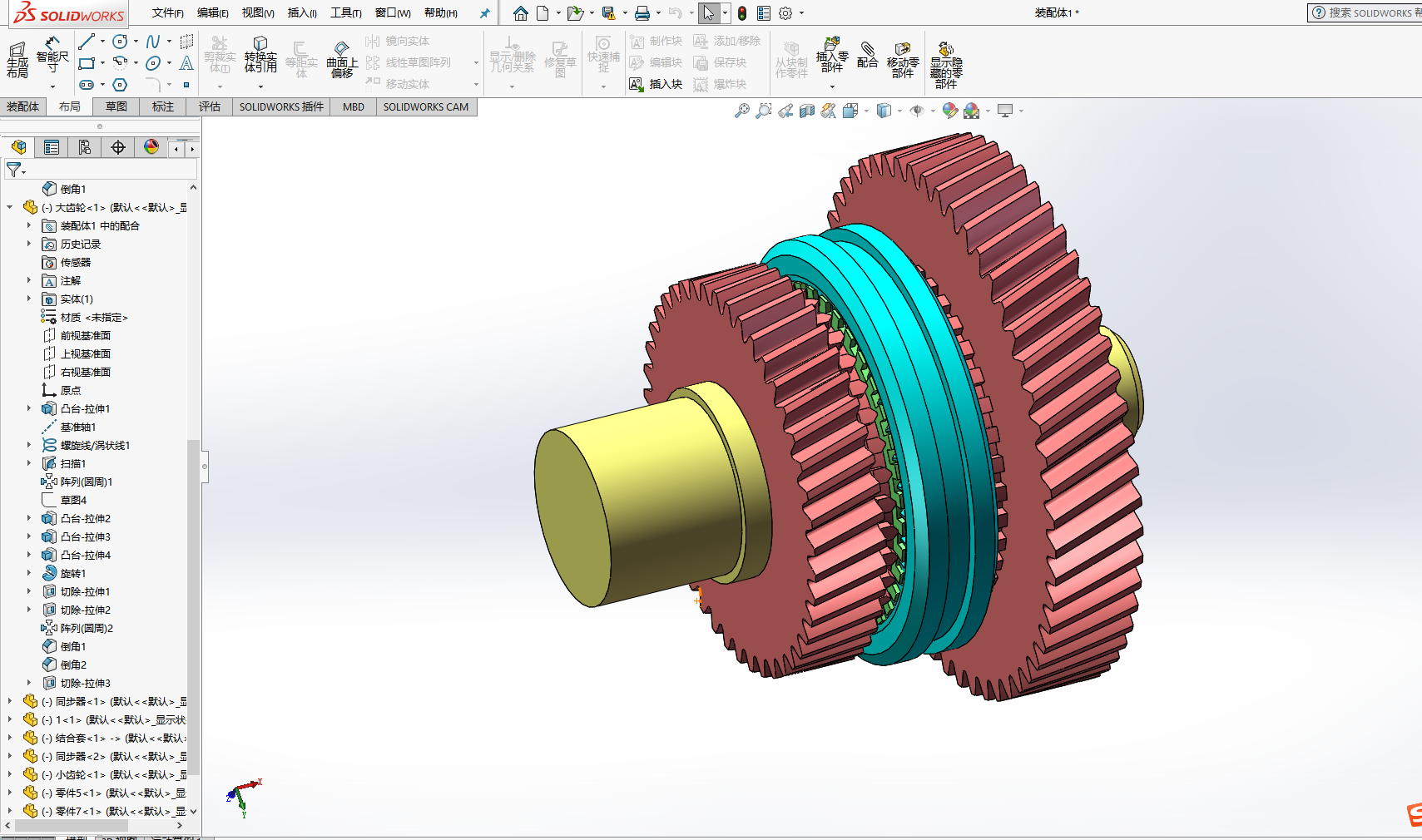Screen dimensions: 1422x840
Task: Click the Print icon
Action: point(642,13)
